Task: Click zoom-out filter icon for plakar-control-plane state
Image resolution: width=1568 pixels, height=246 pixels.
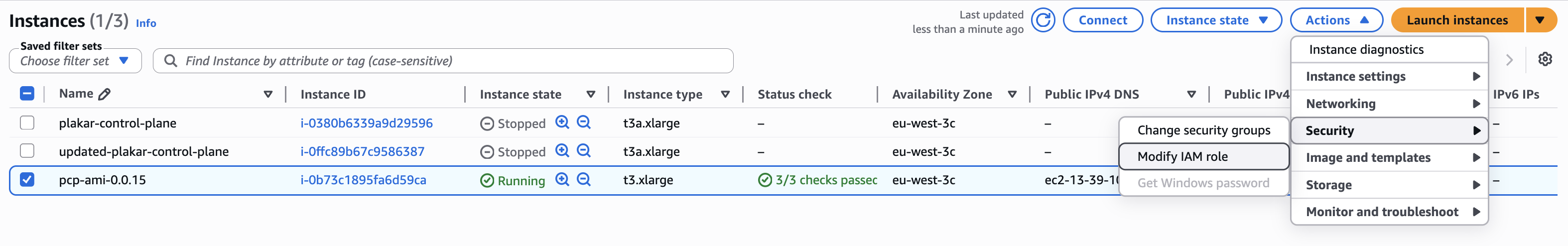Action: 584,123
